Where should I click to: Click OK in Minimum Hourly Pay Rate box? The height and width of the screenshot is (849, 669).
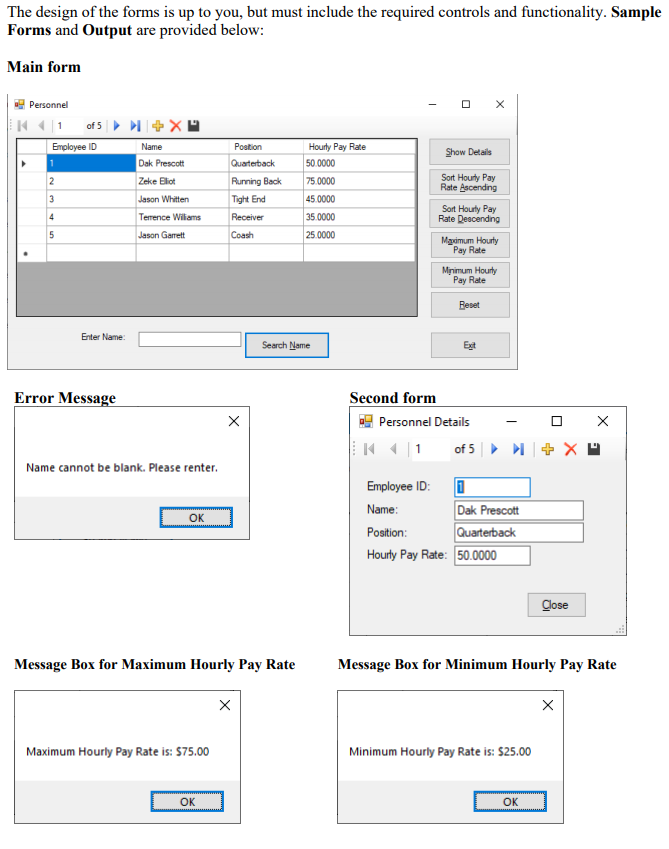pyautogui.click(x=510, y=802)
